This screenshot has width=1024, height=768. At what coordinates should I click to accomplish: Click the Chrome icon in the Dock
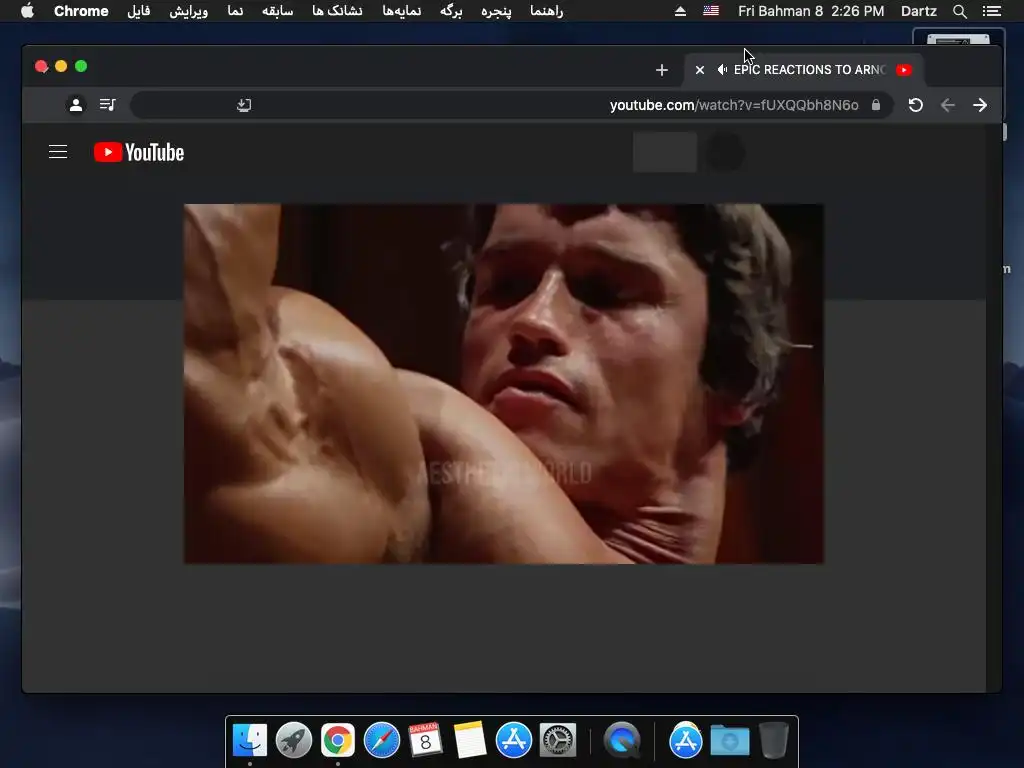338,740
